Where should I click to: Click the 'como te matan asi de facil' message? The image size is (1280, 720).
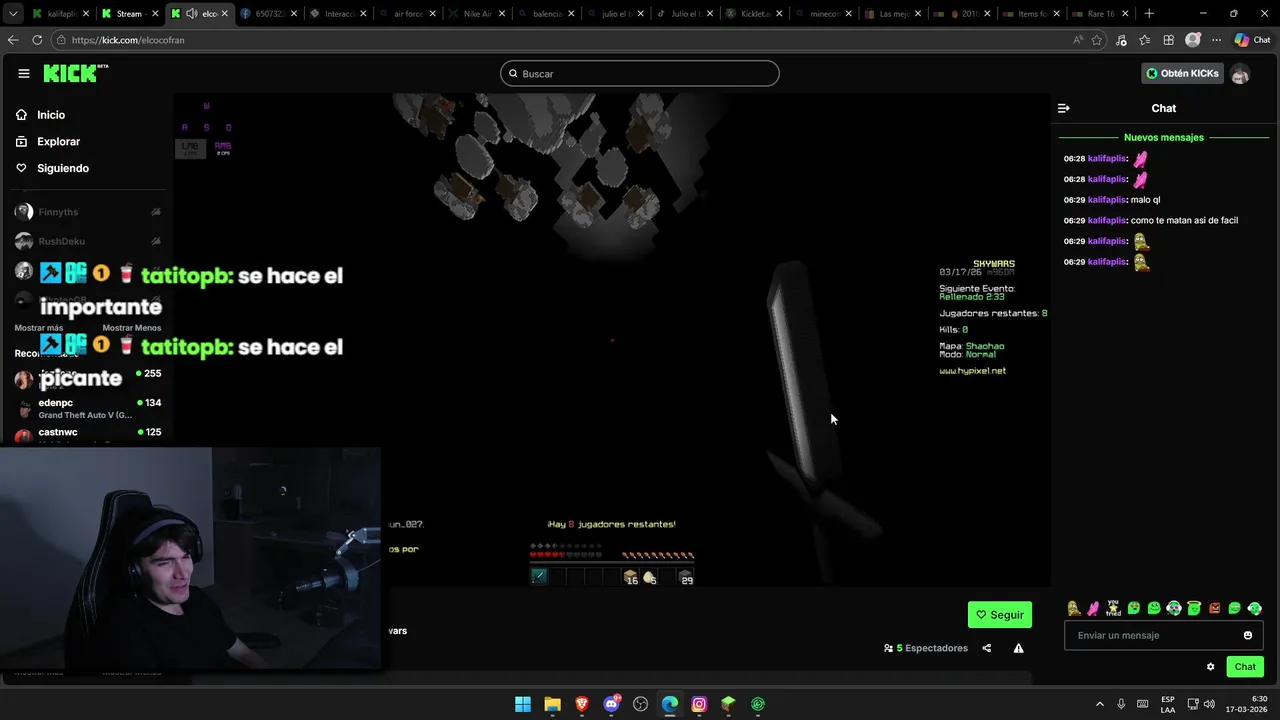tap(1184, 220)
